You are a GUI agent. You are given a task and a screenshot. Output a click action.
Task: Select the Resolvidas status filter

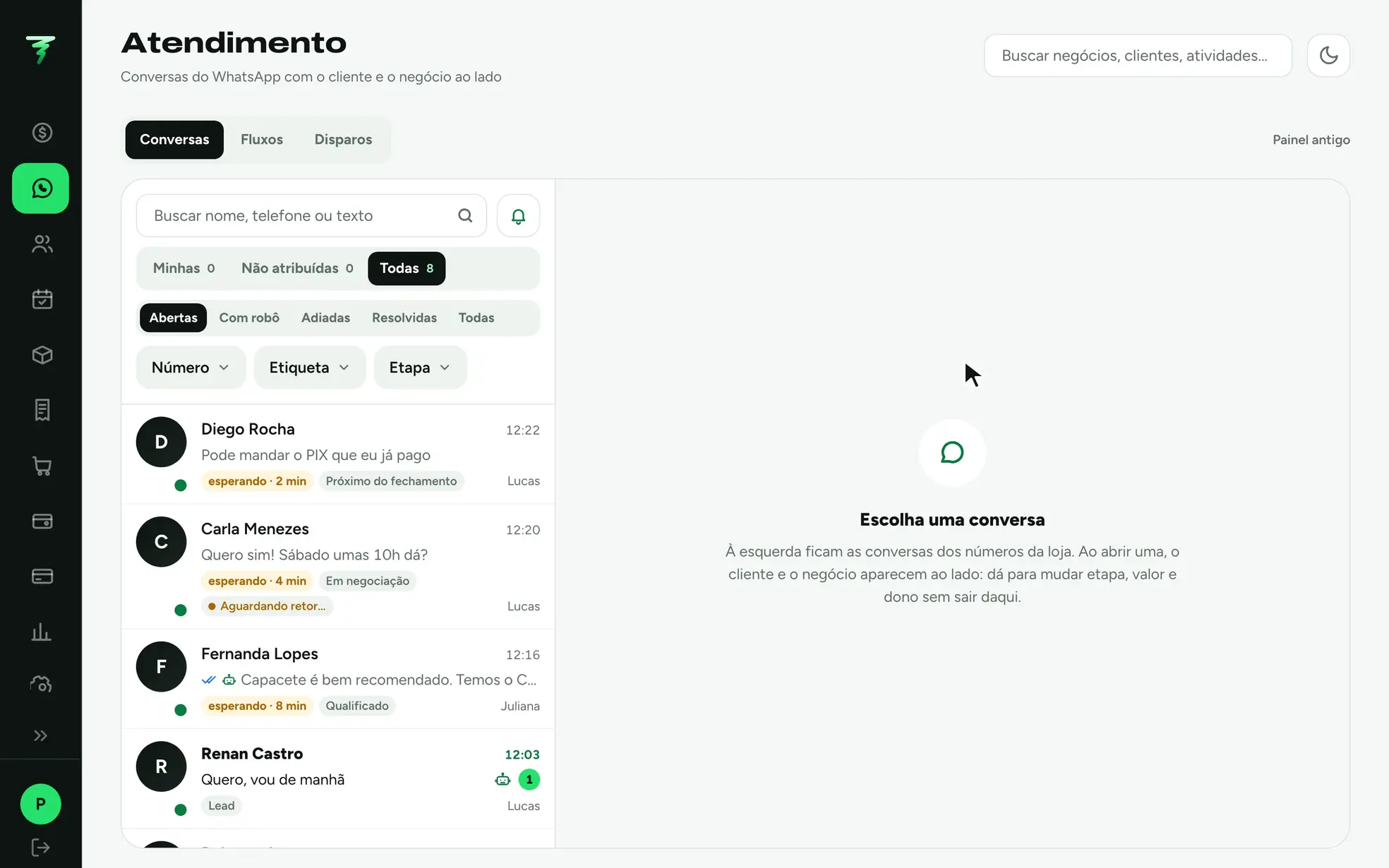pos(404,318)
